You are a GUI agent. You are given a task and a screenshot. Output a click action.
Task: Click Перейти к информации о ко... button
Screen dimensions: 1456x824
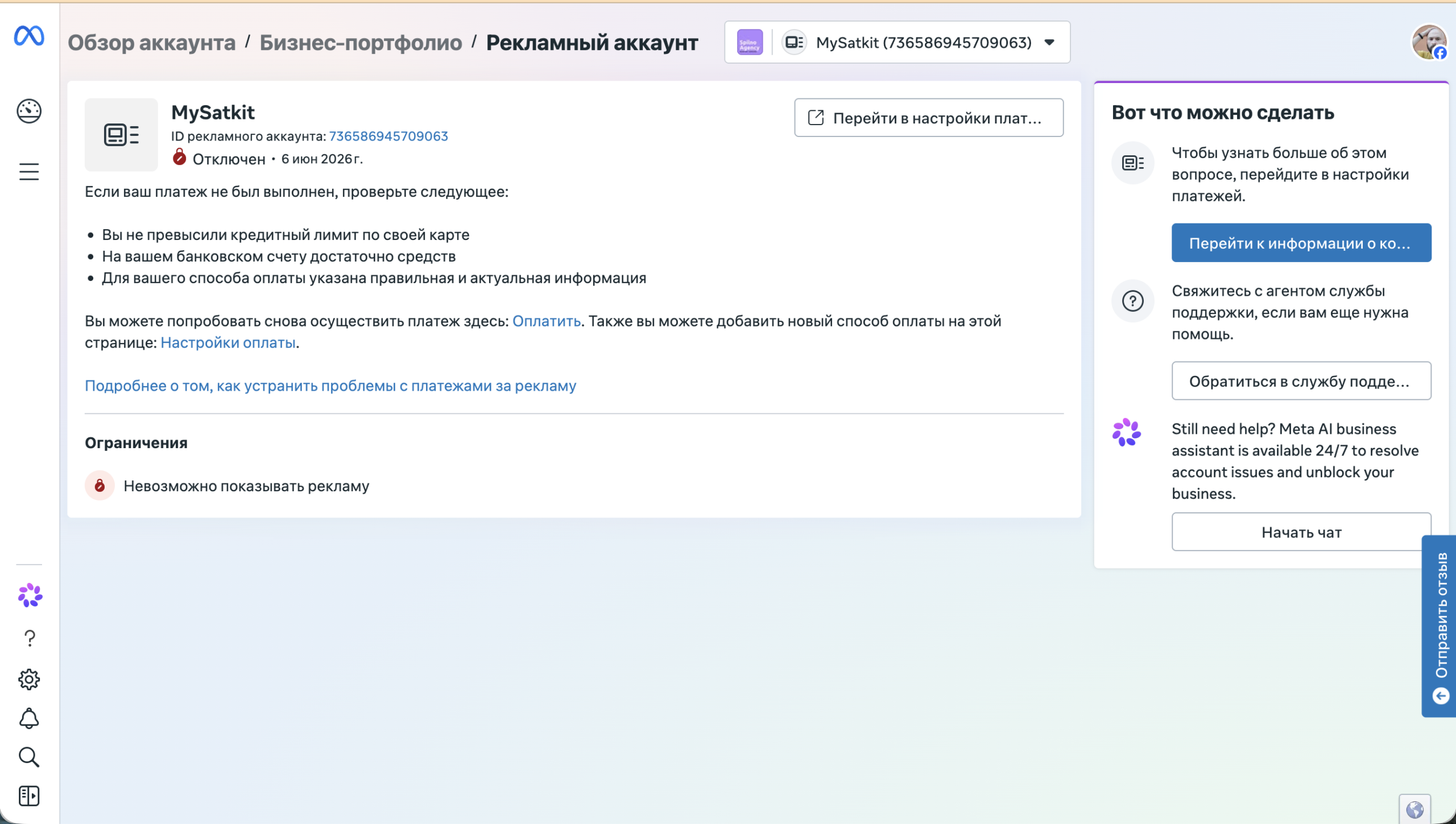(x=1301, y=243)
